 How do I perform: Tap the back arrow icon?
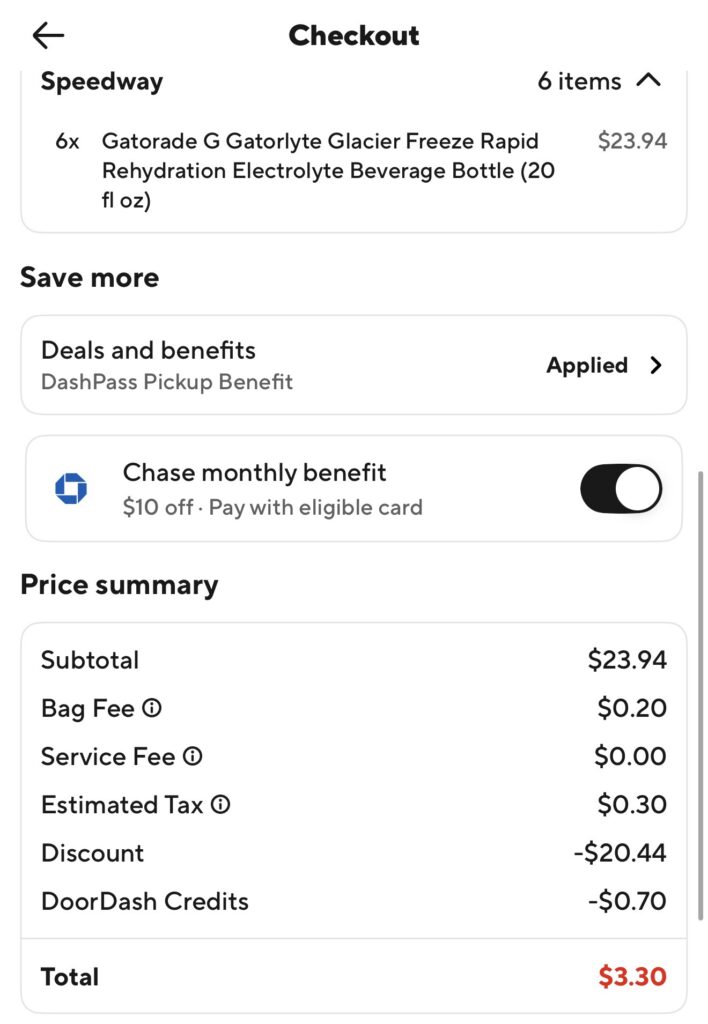point(47,36)
